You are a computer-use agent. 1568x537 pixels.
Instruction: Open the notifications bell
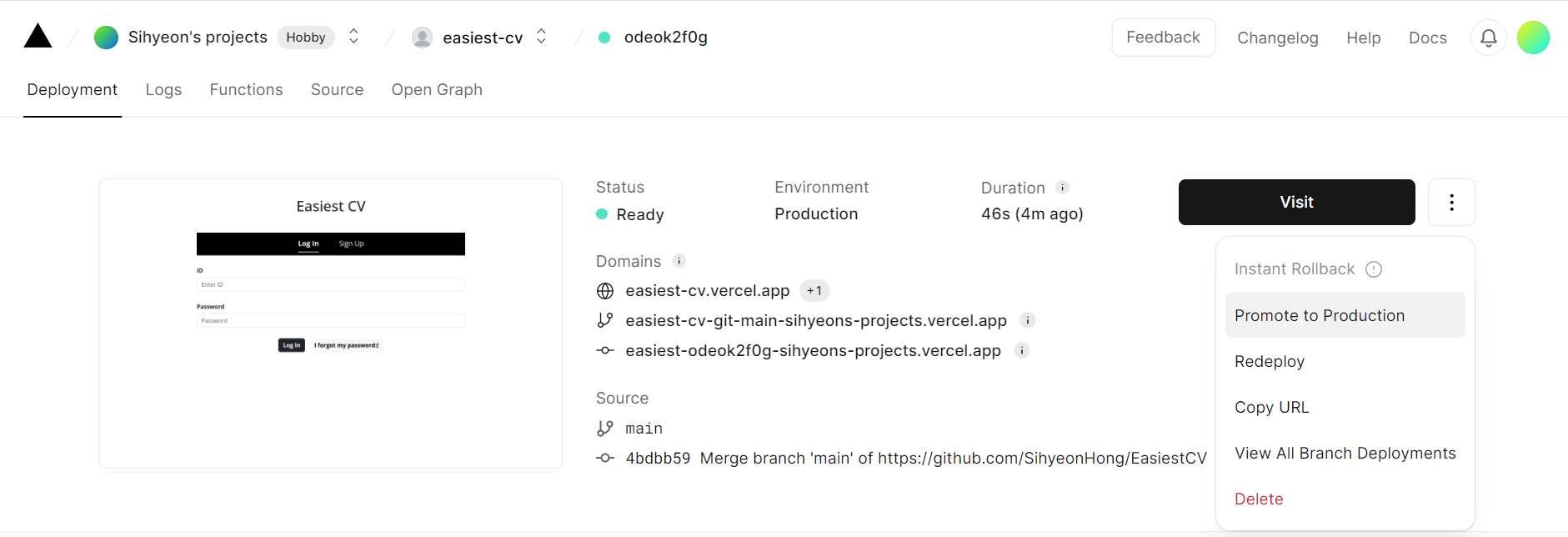(1489, 38)
